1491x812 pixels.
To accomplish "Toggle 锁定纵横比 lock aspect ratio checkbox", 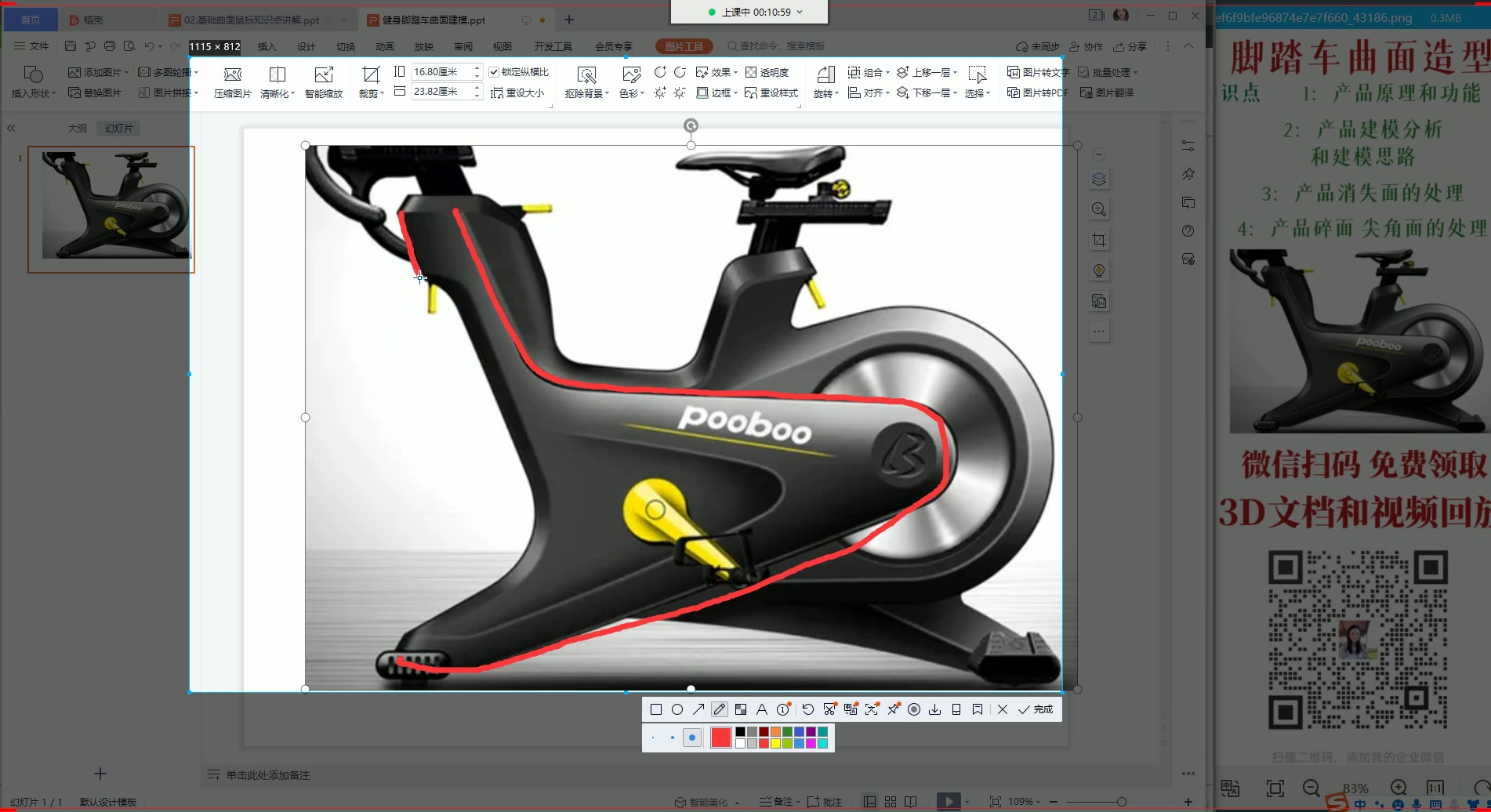I will click(494, 72).
